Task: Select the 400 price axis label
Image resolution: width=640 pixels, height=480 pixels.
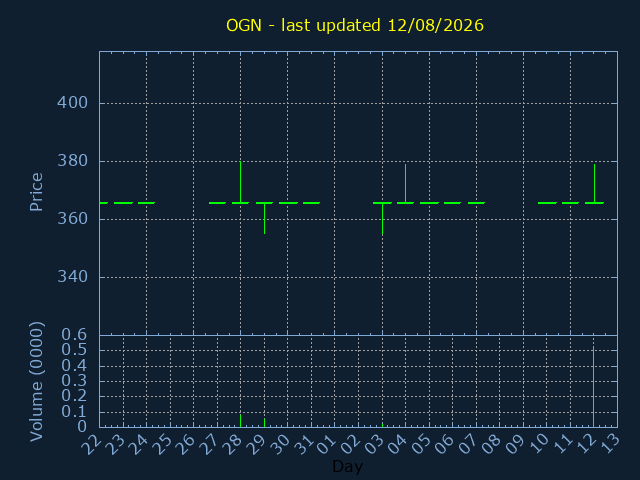Action: point(72,103)
